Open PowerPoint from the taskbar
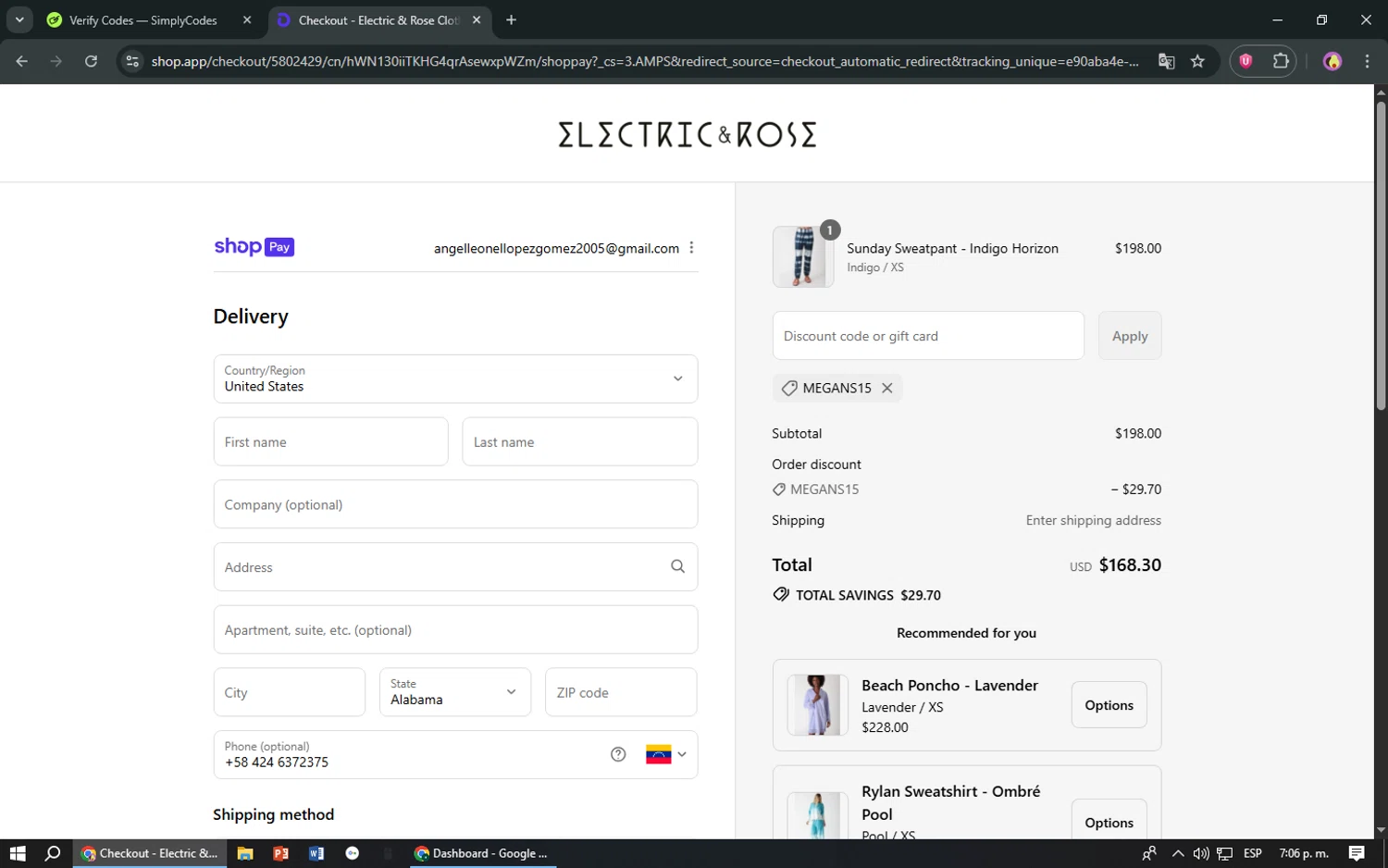The image size is (1388, 868). click(280, 853)
